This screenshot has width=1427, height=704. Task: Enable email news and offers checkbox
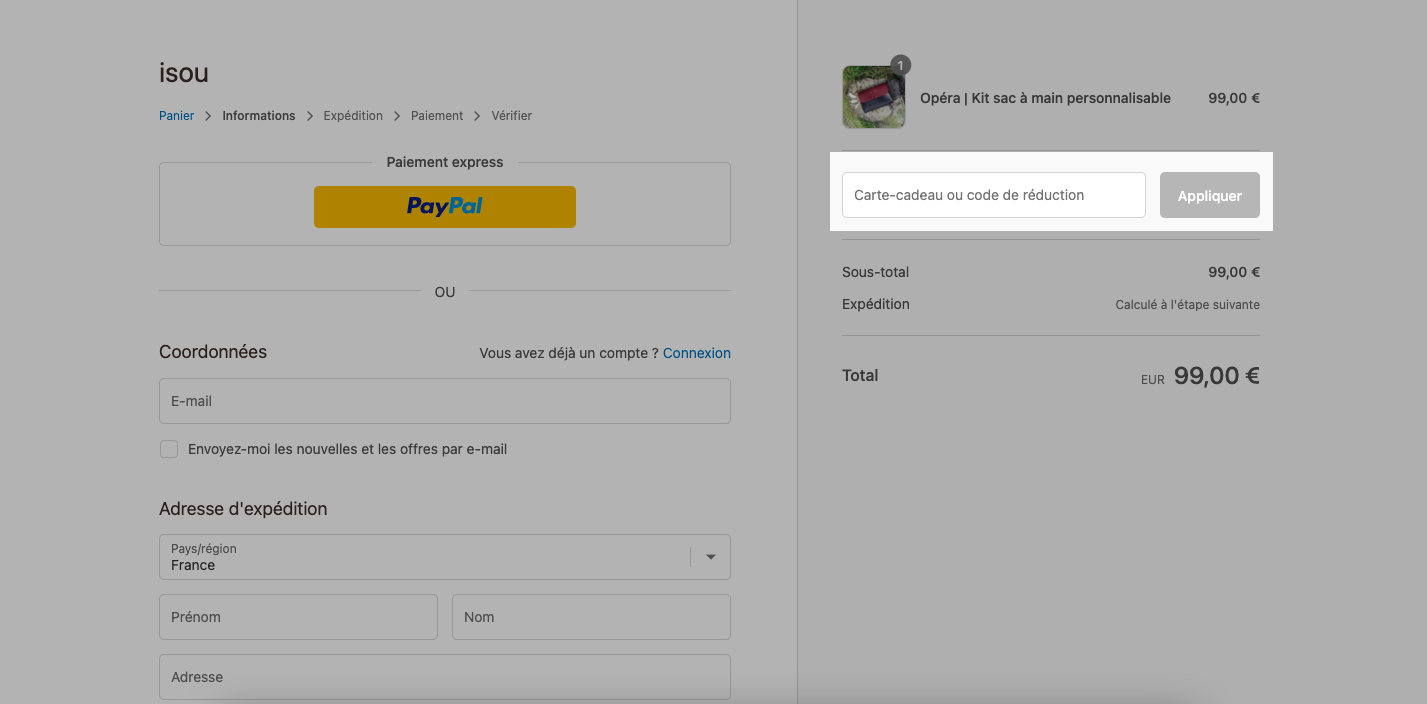coord(169,449)
